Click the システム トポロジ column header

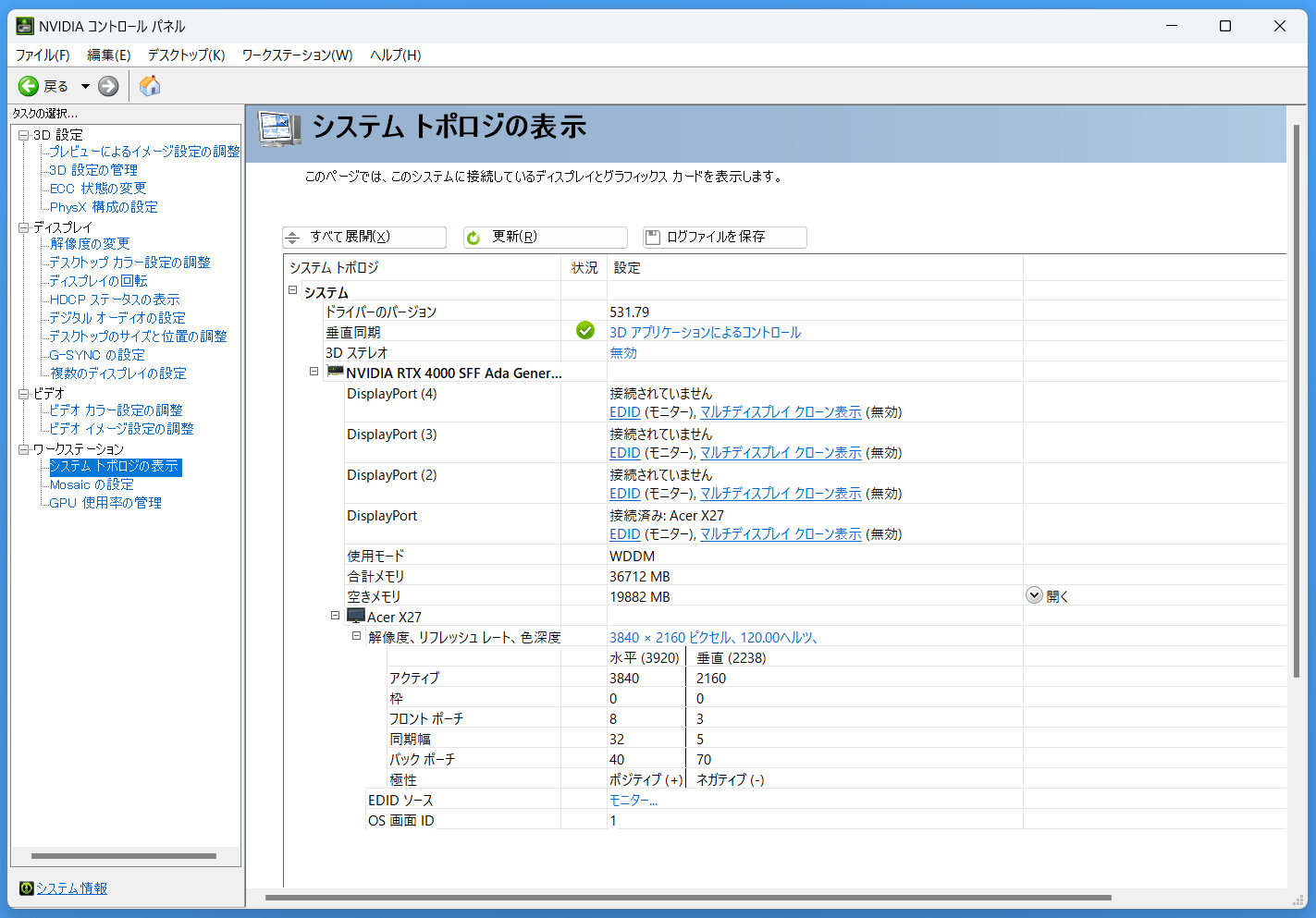[423, 267]
